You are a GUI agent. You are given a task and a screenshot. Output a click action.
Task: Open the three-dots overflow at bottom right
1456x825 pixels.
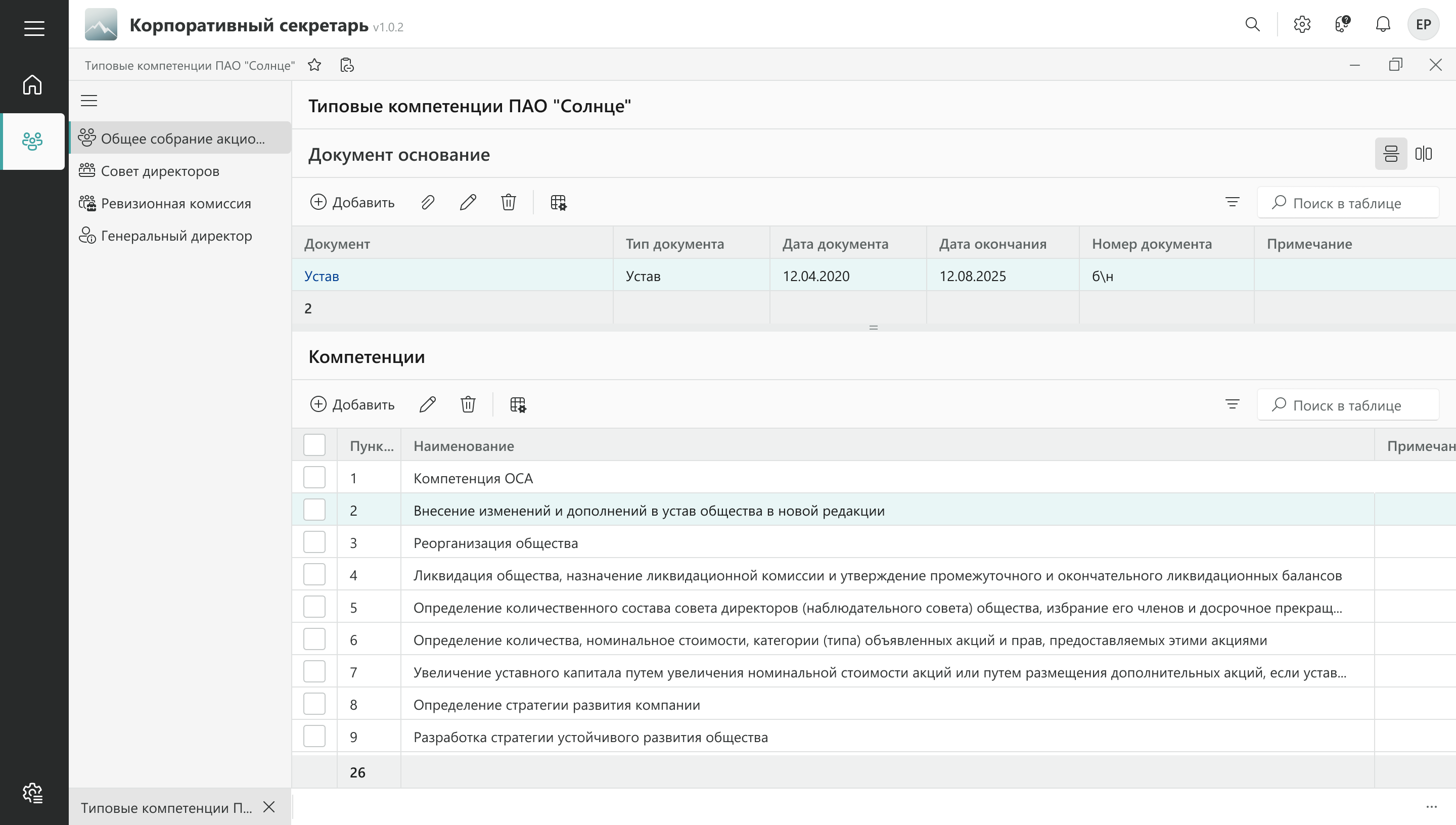click(1431, 807)
